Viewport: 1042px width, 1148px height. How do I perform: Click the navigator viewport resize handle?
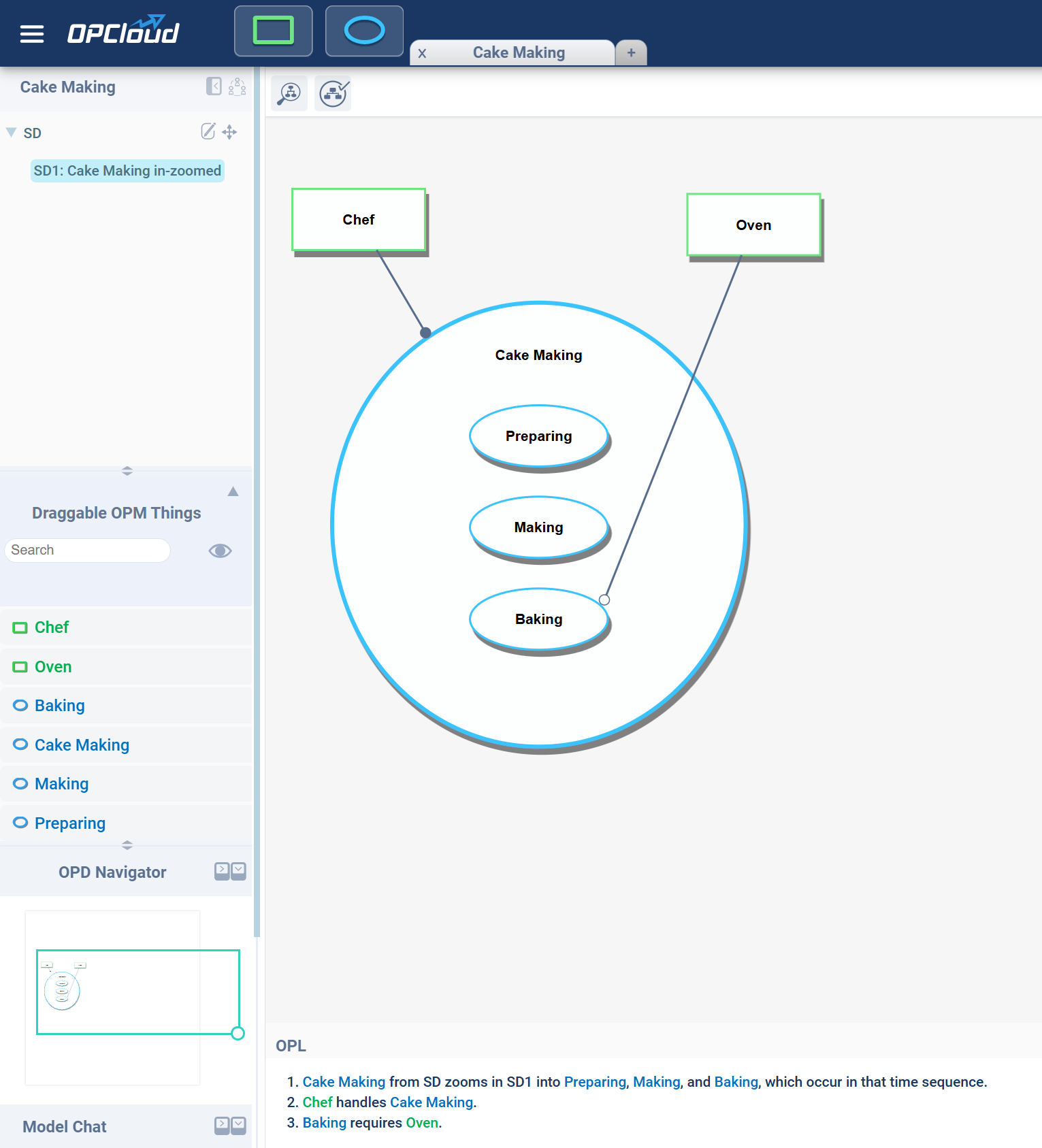(x=238, y=1033)
